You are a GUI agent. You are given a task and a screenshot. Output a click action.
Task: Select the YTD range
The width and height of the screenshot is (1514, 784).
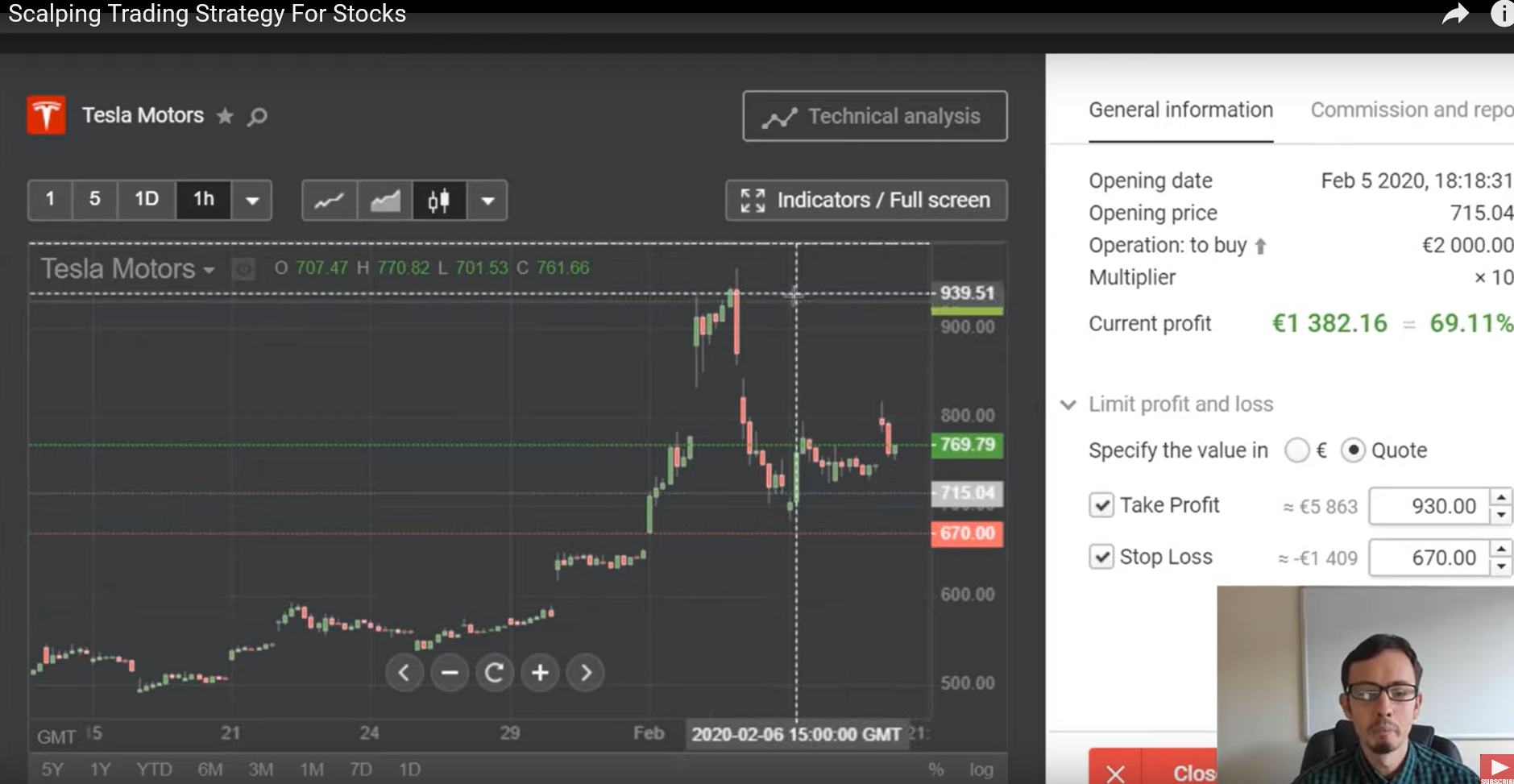(x=154, y=769)
